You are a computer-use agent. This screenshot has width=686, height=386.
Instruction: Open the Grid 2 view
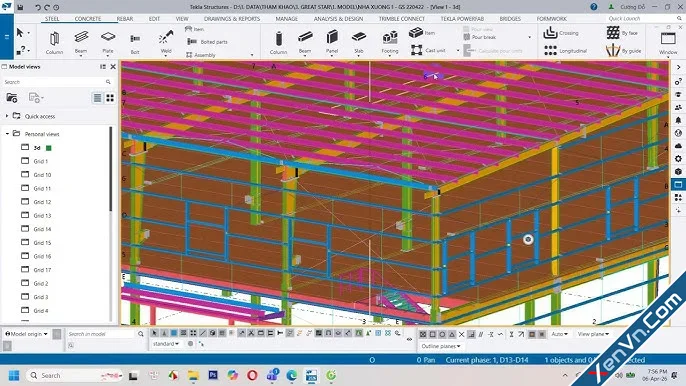tap(41, 283)
